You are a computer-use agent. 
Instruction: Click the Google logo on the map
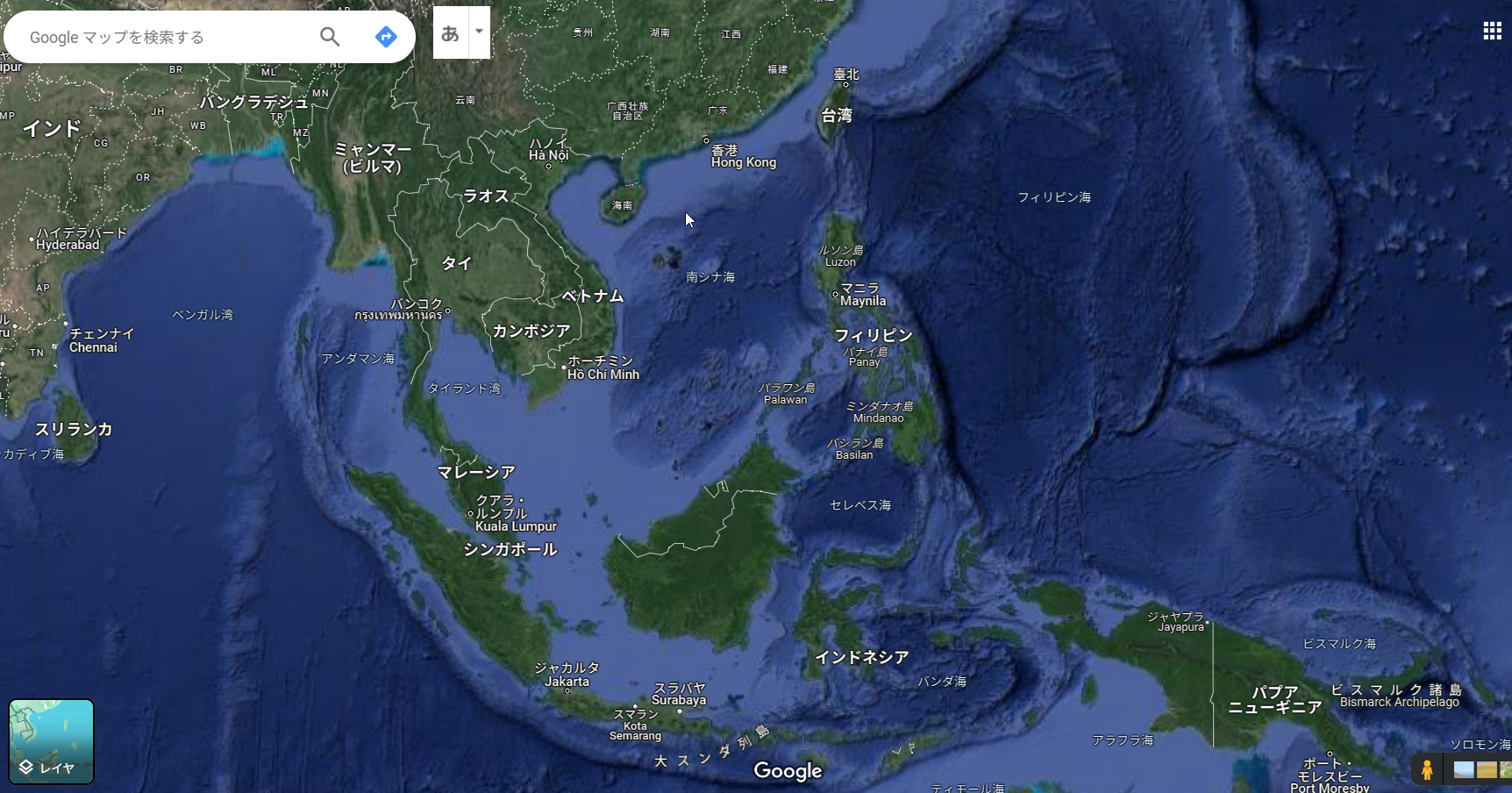tap(788, 771)
